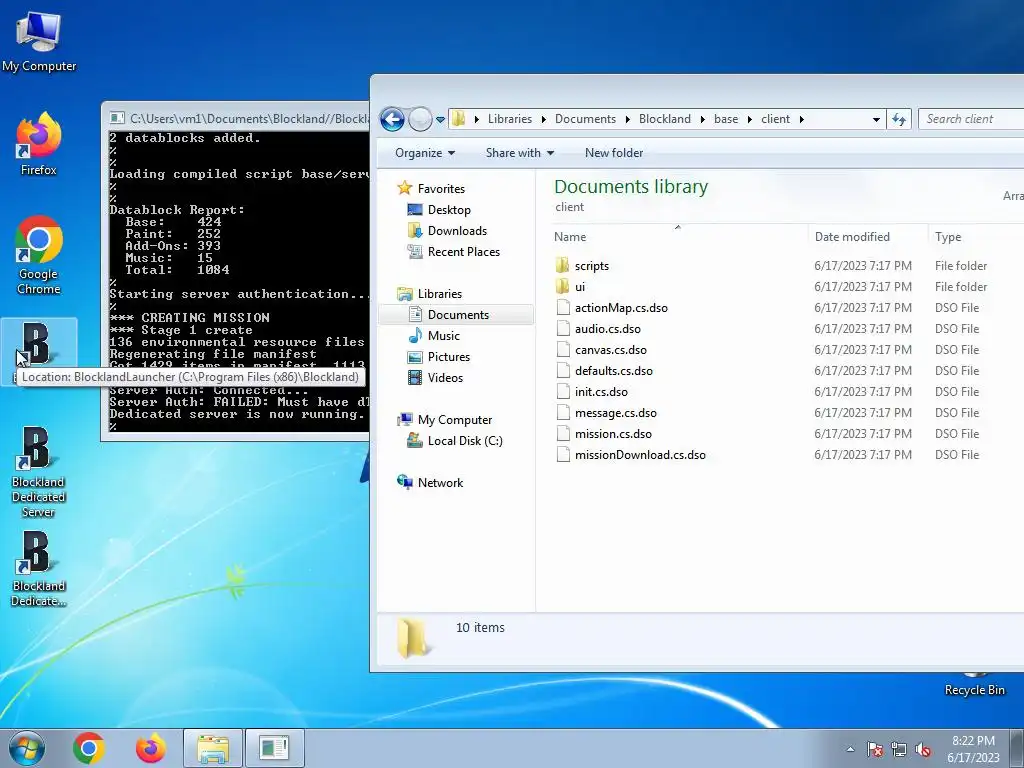Screen dimensions: 1024x768
Task: Select the canvas.cs.dso file
Action: (x=611, y=349)
